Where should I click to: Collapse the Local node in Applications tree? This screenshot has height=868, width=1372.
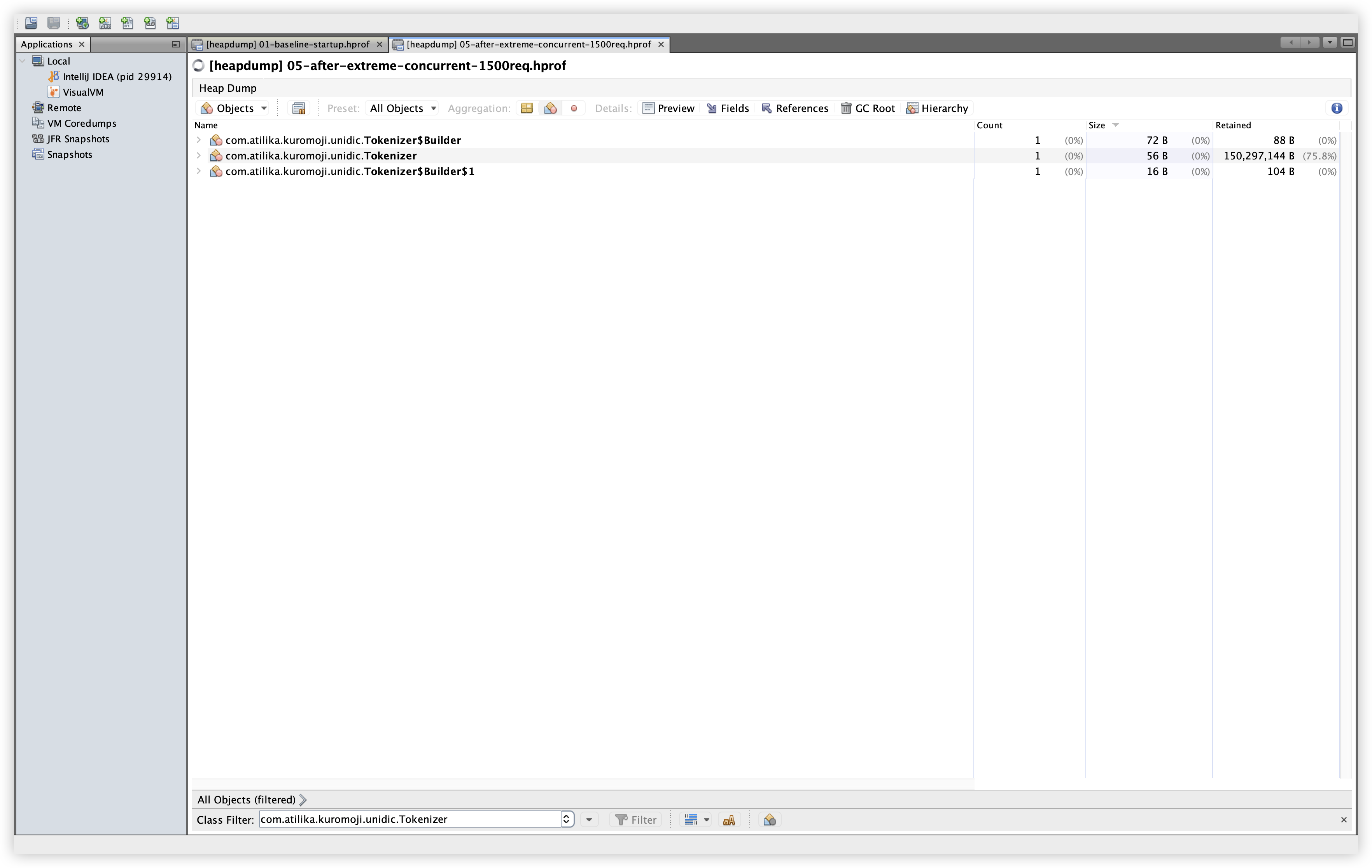coord(22,61)
